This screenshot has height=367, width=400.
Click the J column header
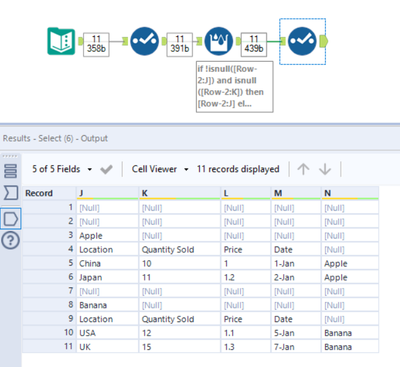click(x=107, y=193)
